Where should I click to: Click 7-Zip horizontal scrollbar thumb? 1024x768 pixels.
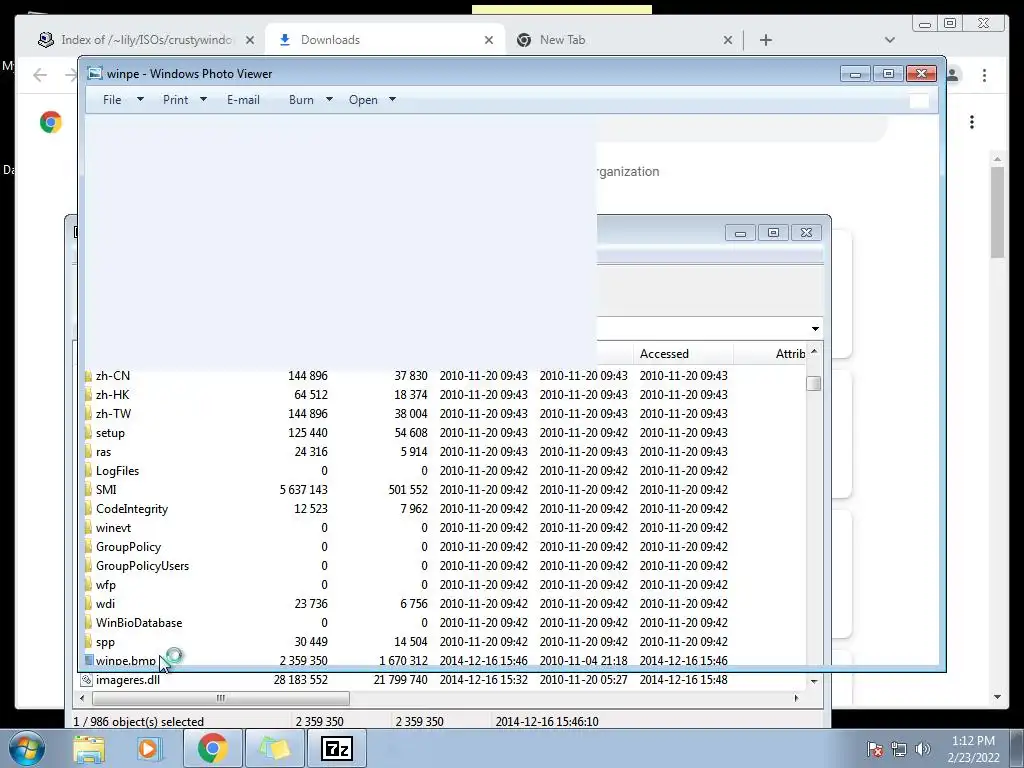coord(221,698)
